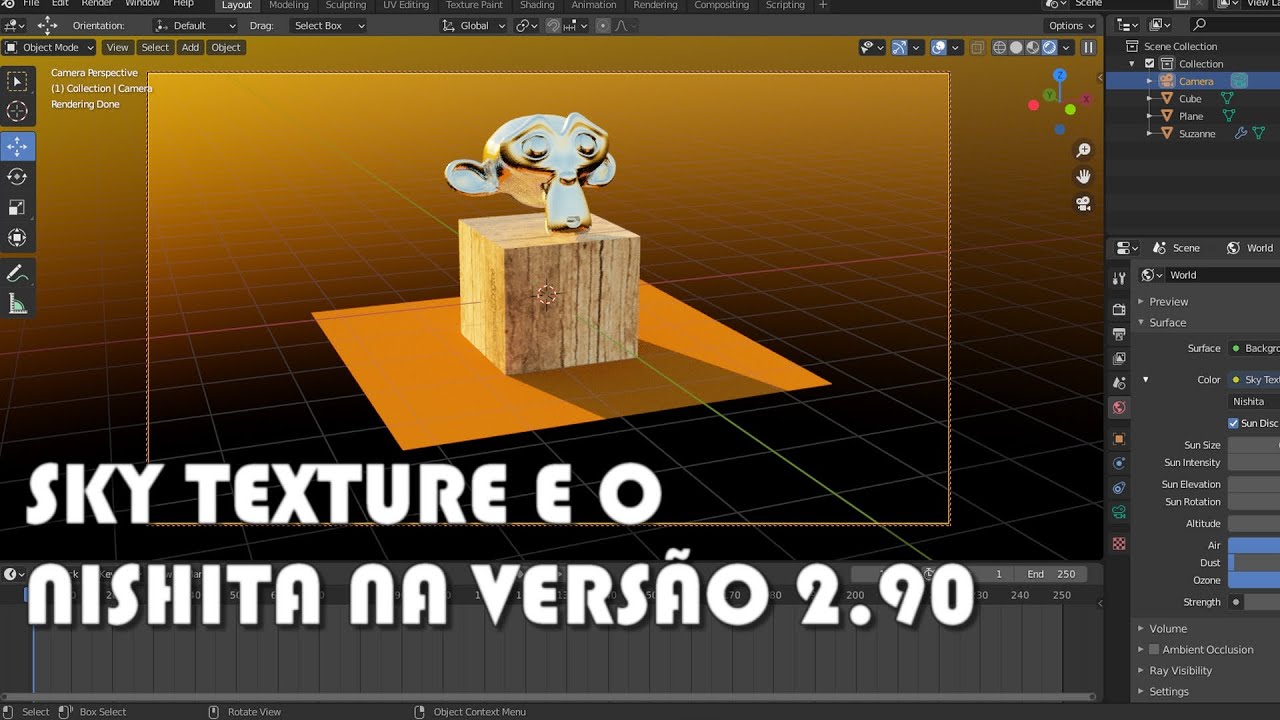Screen dimensions: 1280x720
Task: Open the Object properties tab
Action: click(x=1119, y=439)
